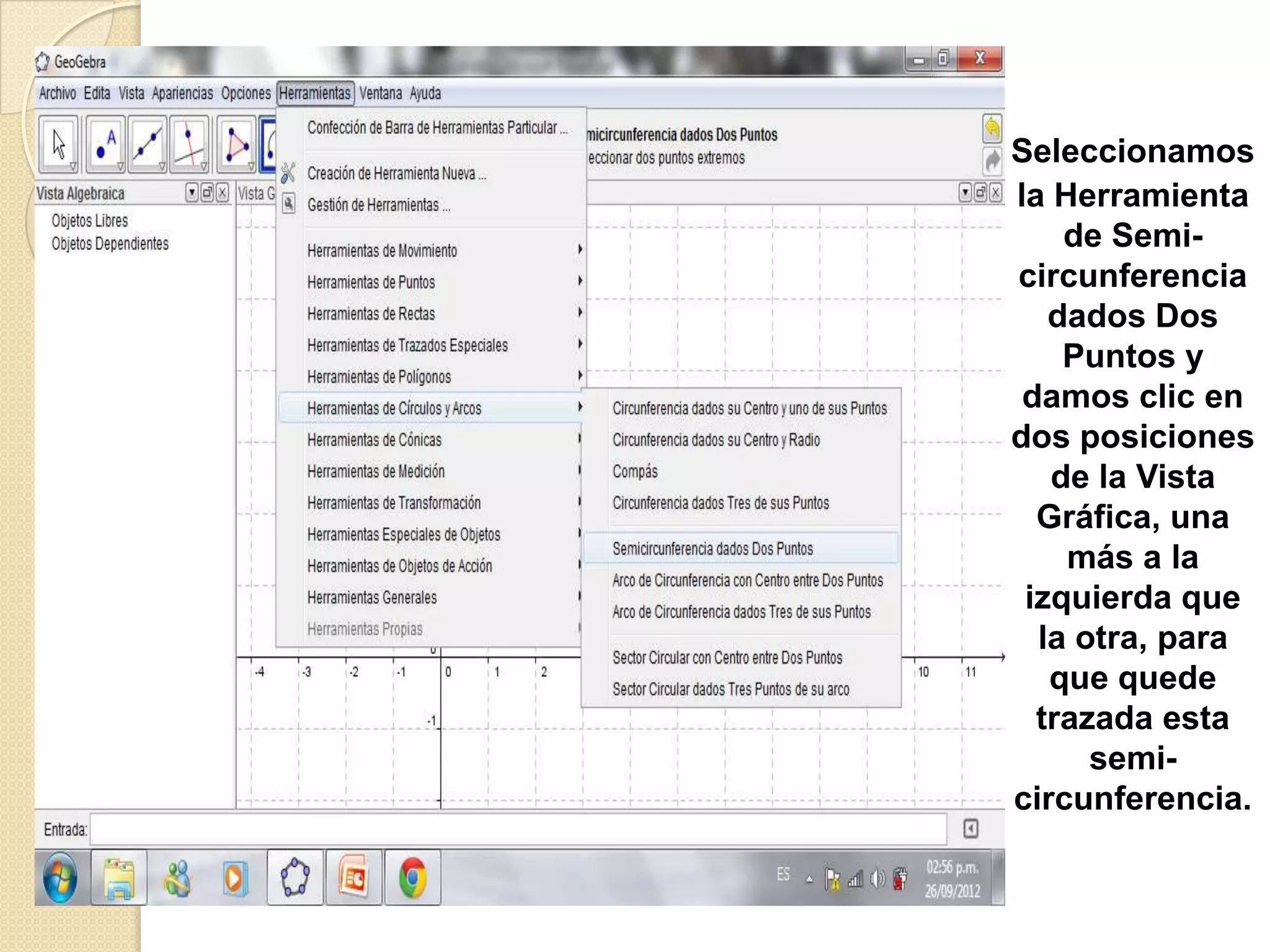The image size is (1270, 952).
Task: Open the Edita menu
Action: [x=97, y=94]
